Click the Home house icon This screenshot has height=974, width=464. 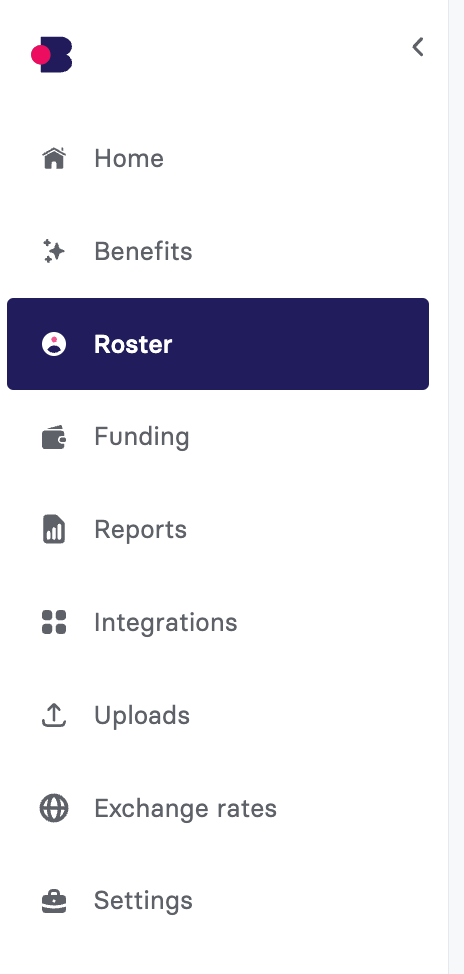(x=54, y=158)
